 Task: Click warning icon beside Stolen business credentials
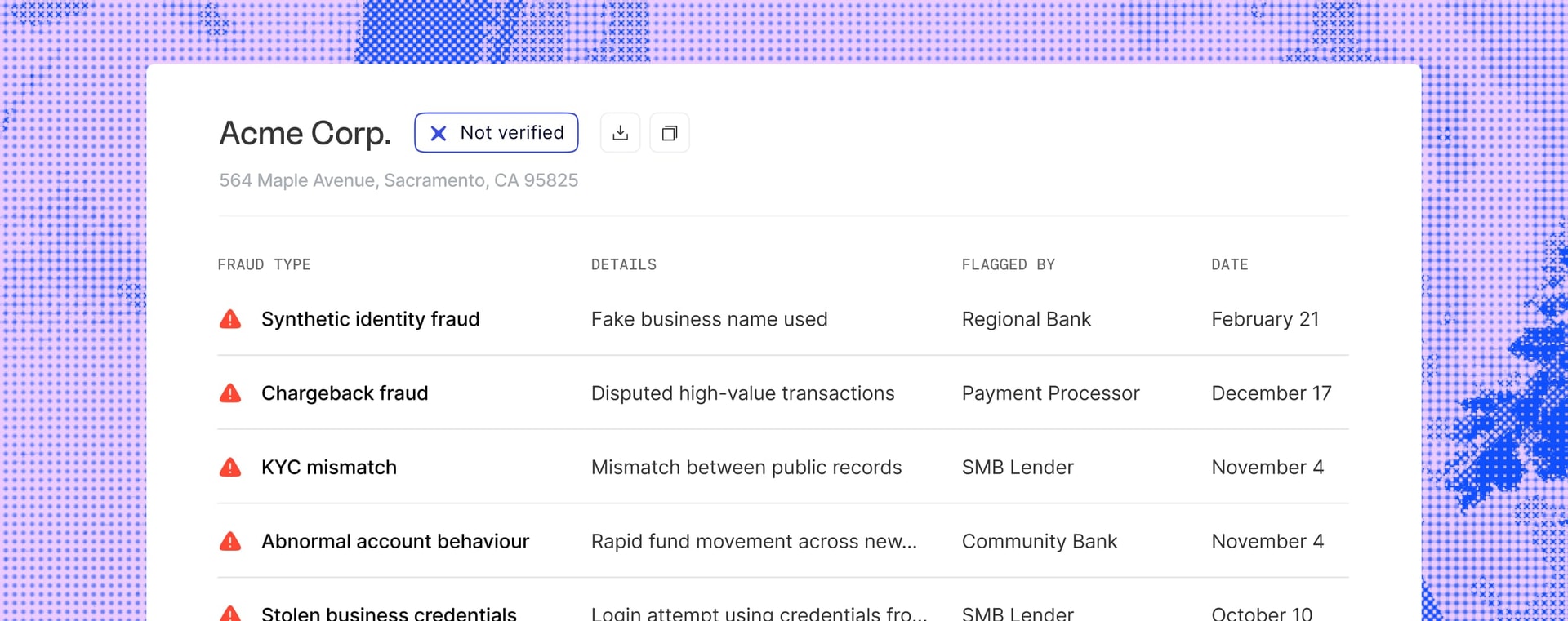point(230,613)
